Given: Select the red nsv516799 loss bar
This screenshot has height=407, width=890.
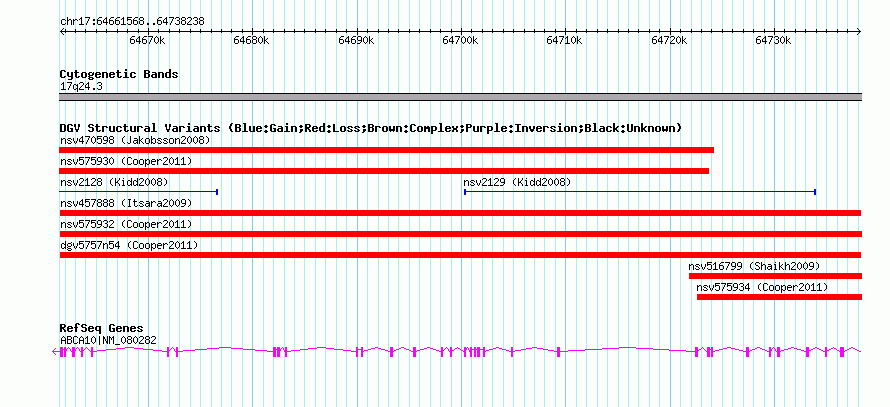Looking at the screenshot, I should coord(775,276).
